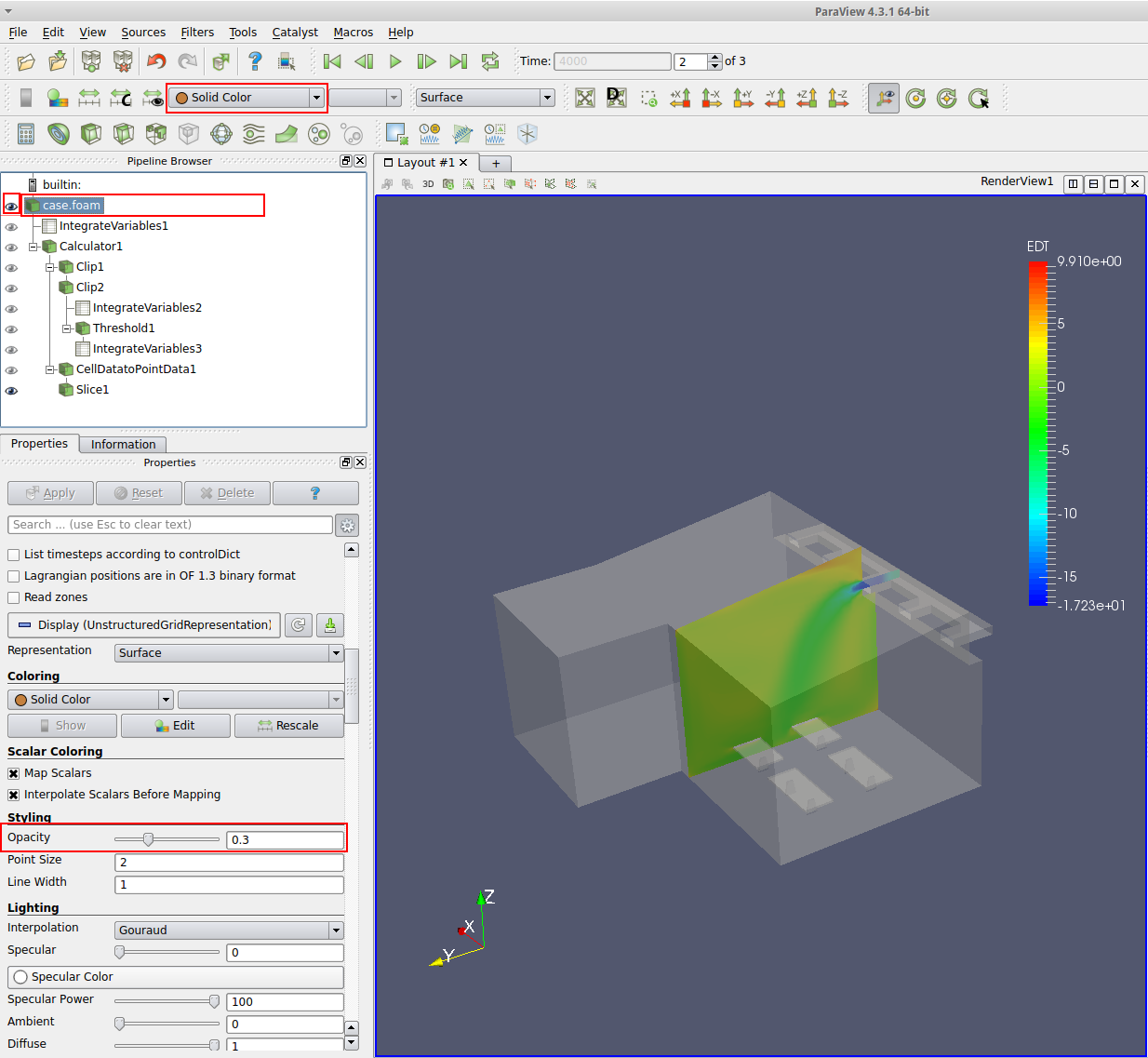Click the Opacity slider handle
The image size is (1148, 1058).
pyautogui.click(x=148, y=839)
